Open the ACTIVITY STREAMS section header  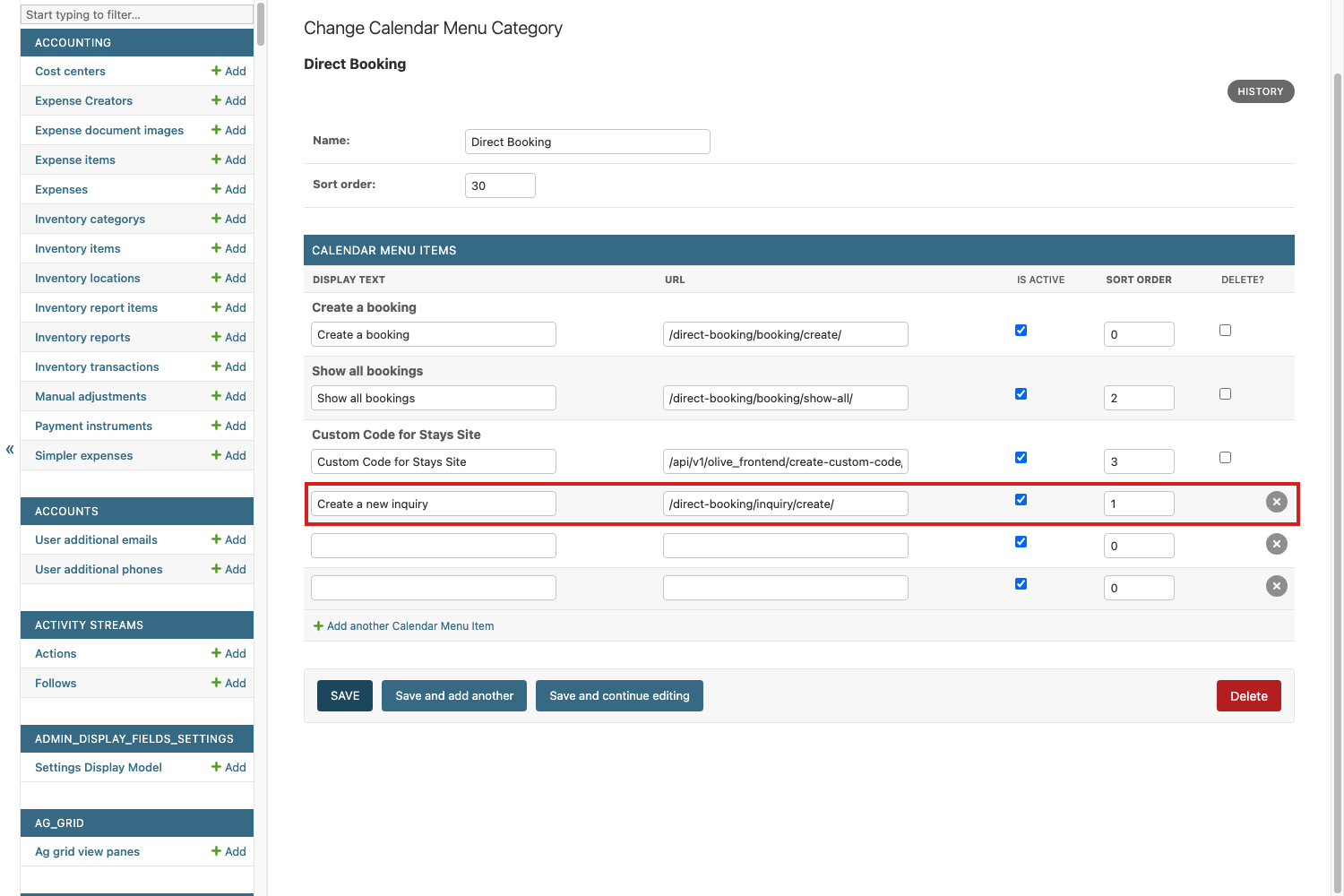click(90, 625)
